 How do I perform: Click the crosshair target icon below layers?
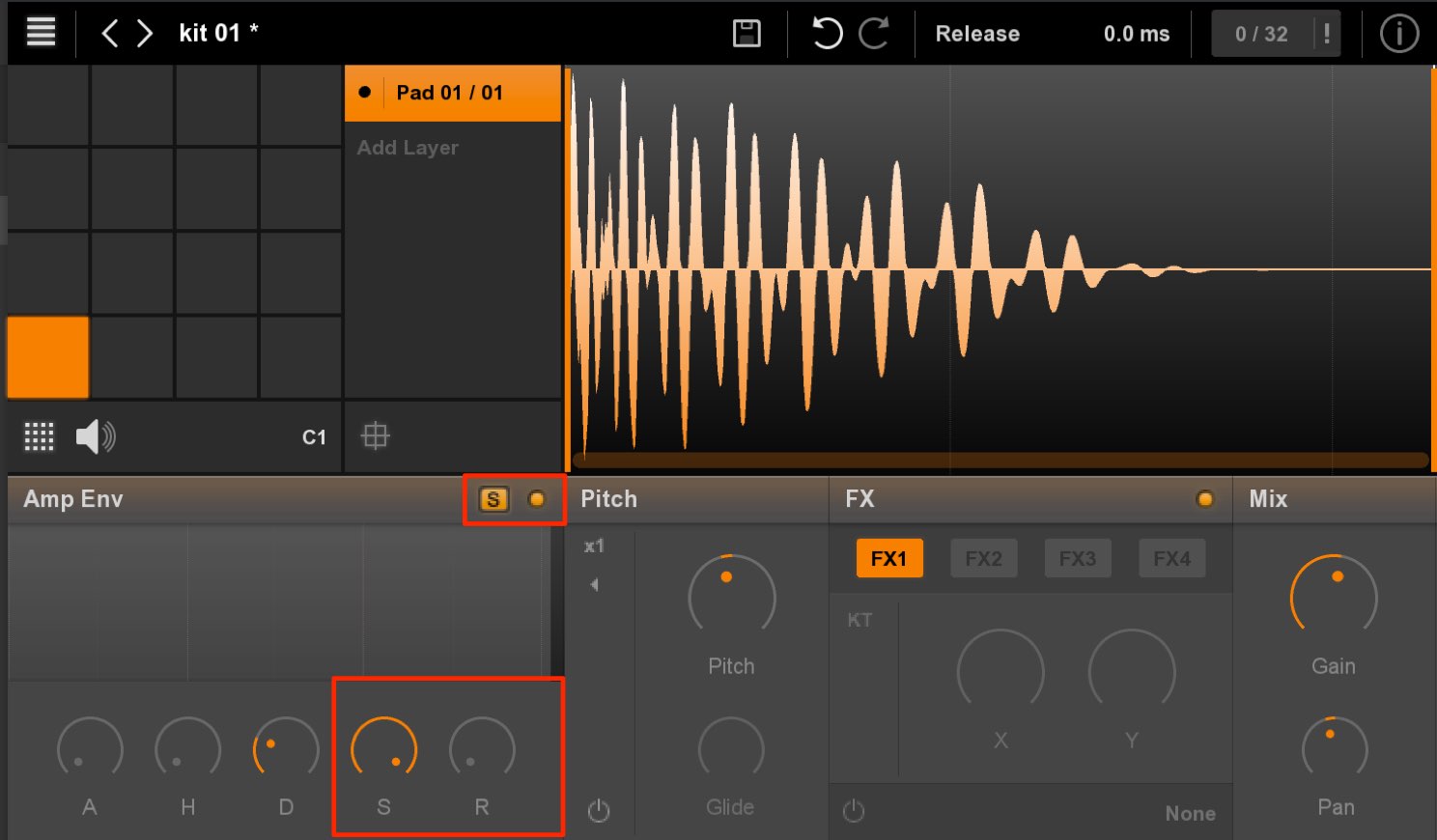tap(375, 436)
